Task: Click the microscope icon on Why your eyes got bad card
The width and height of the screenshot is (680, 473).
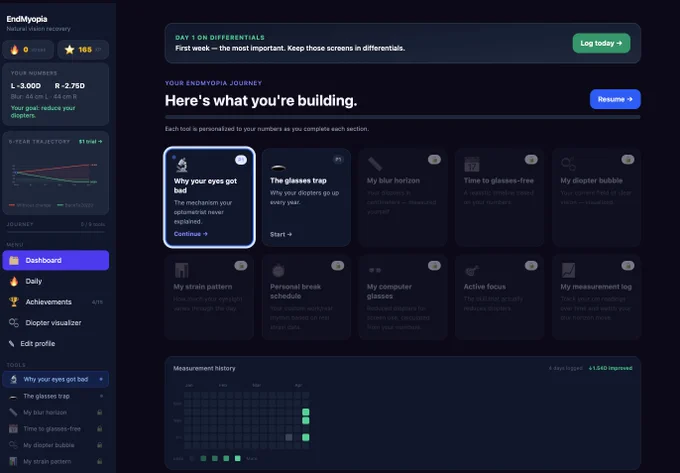Action: pyautogui.click(x=182, y=165)
